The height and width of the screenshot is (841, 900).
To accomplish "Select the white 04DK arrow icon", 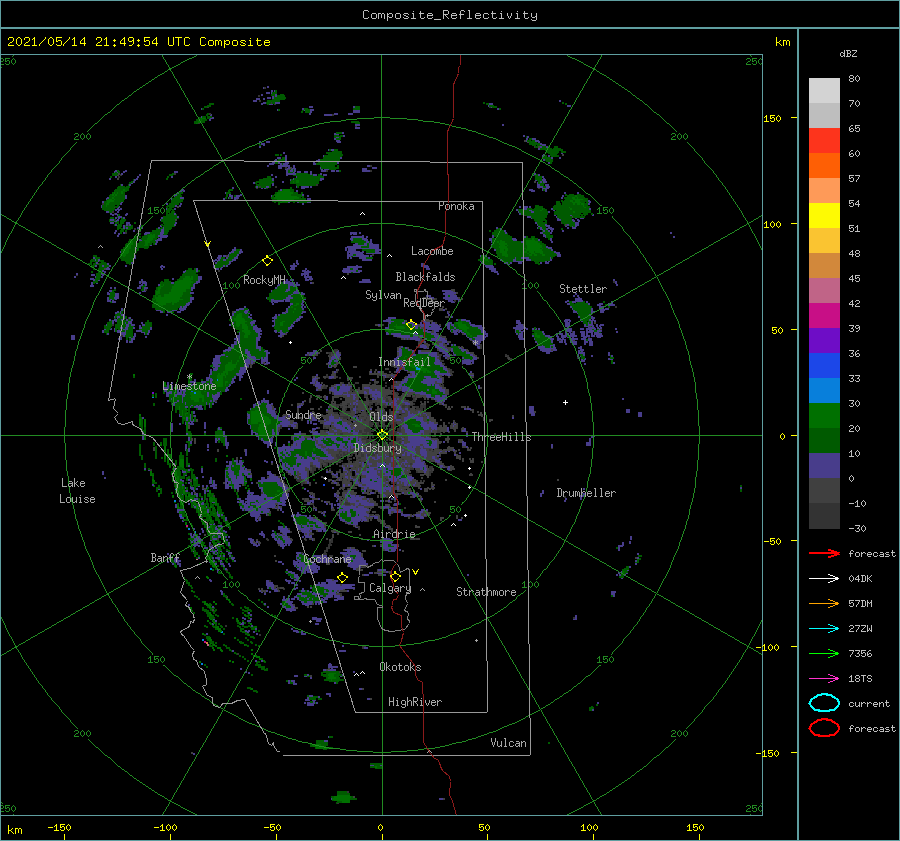I will coord(824,578).
